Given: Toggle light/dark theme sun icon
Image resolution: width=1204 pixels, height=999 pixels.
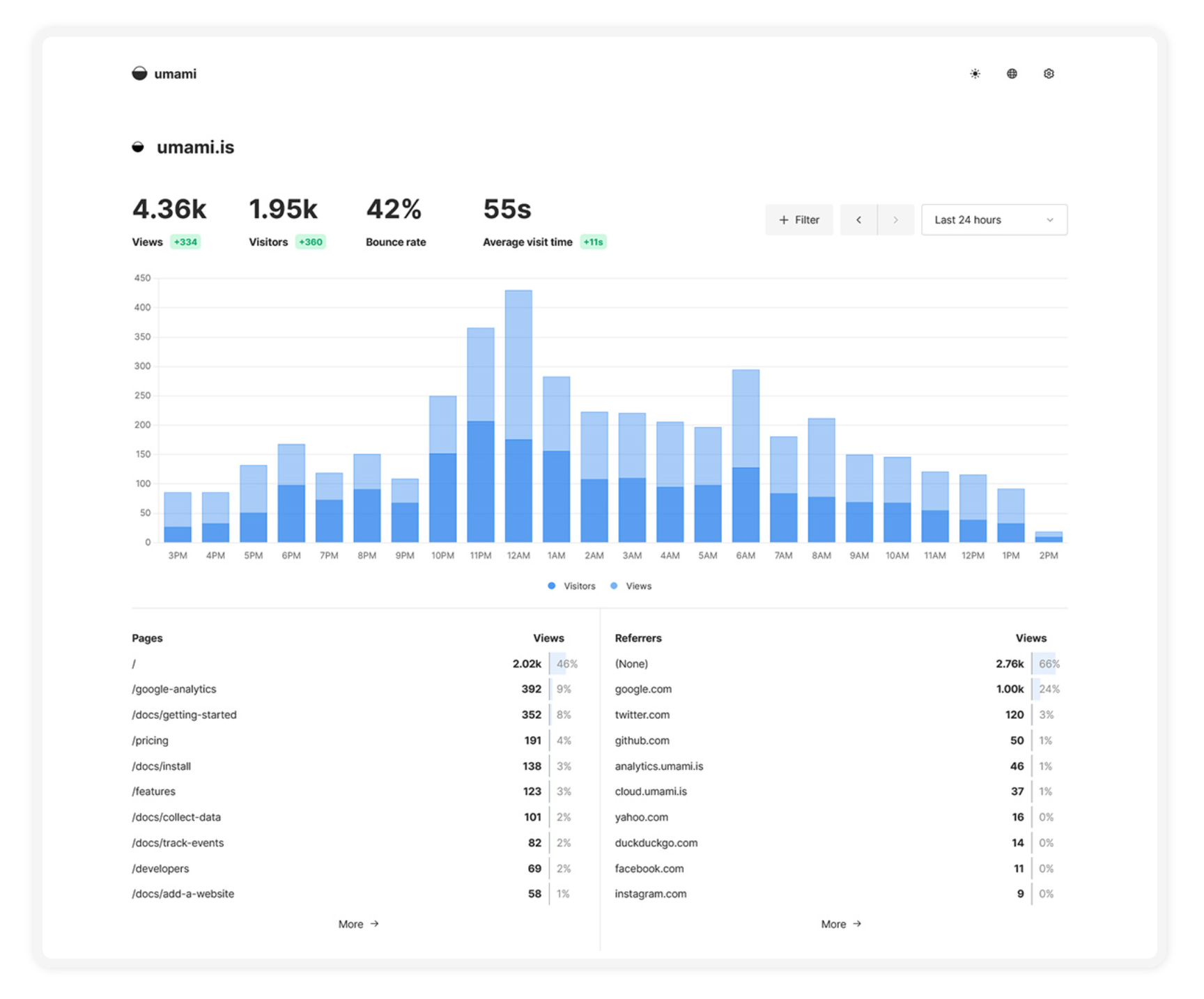Looking at the screenshot, I should [x=975, y=74].
